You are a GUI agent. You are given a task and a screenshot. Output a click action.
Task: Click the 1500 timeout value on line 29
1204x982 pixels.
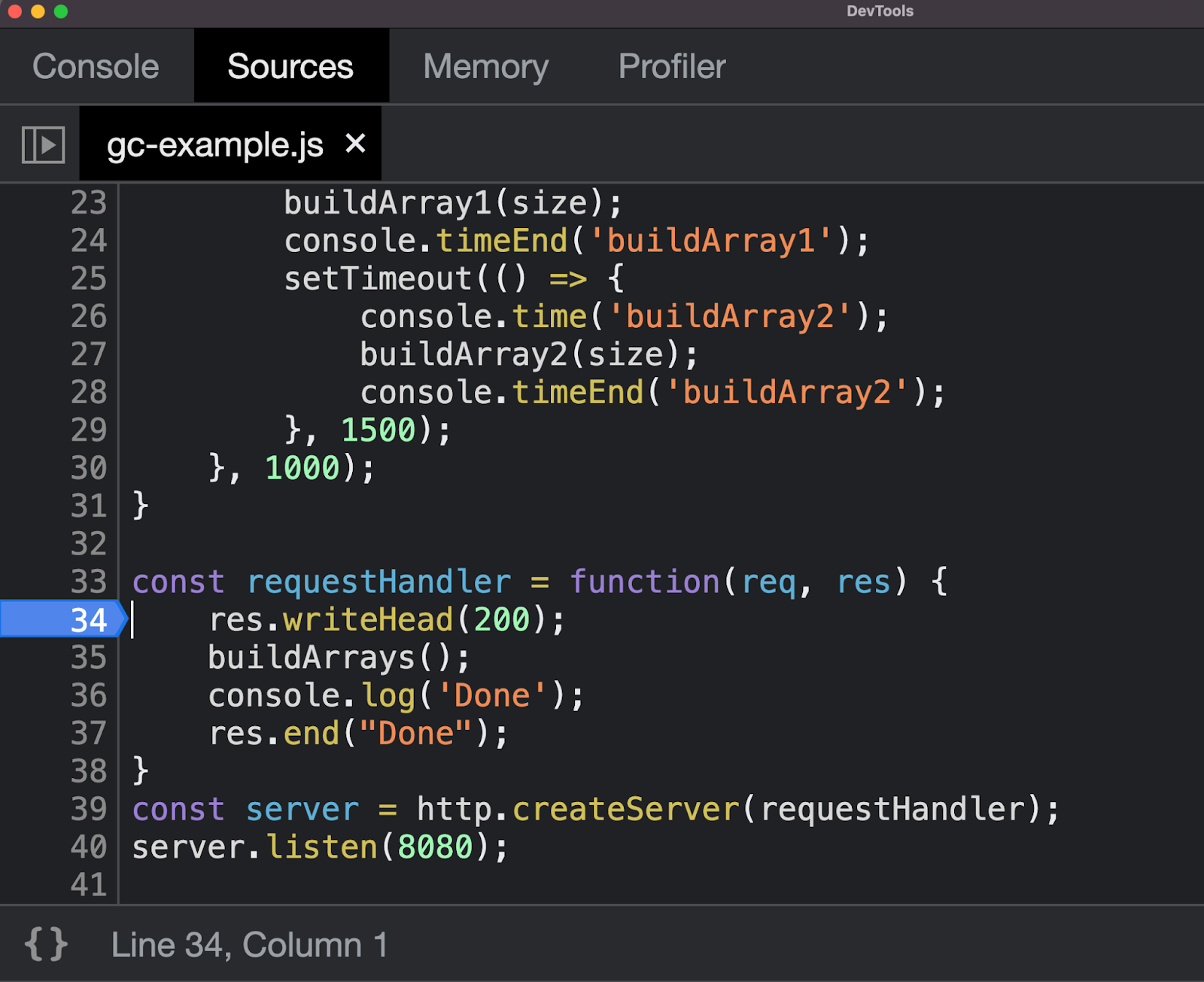pos(378,430)
